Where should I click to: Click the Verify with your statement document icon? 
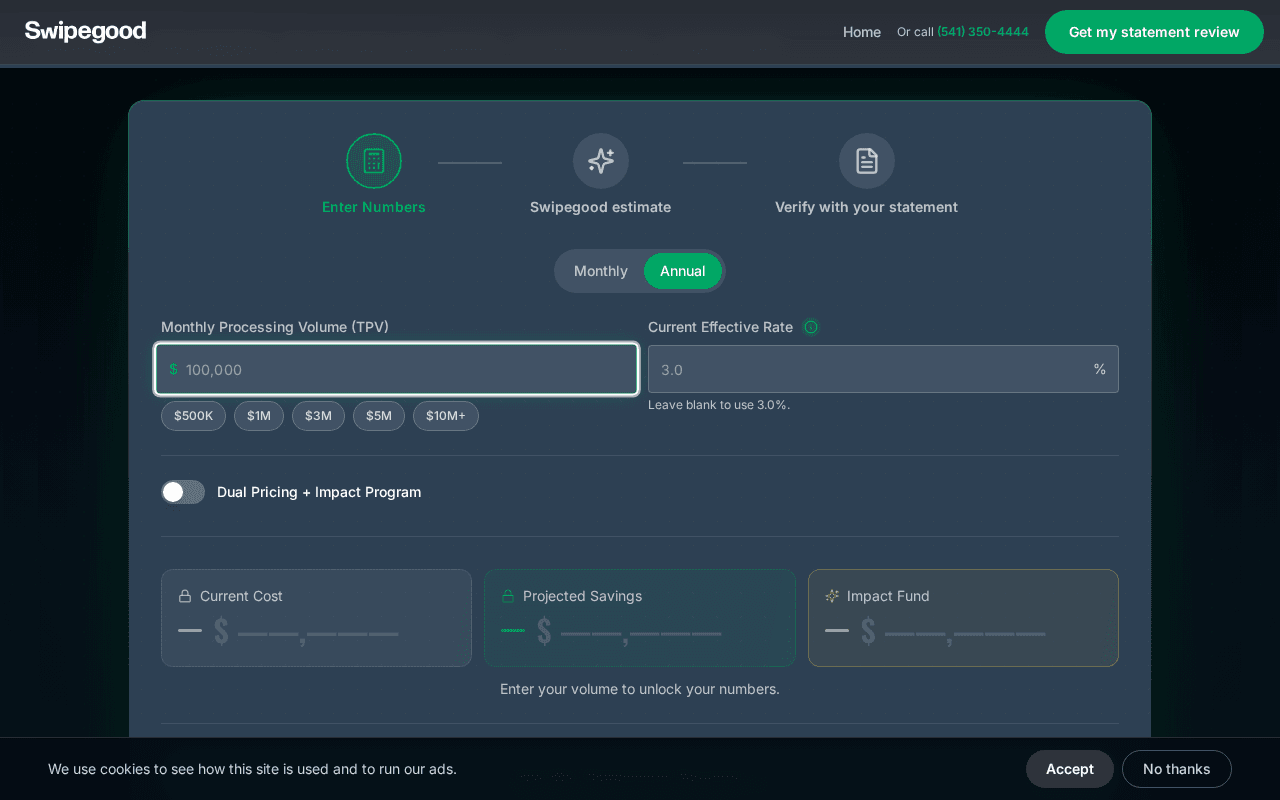(x=867, y=161)
